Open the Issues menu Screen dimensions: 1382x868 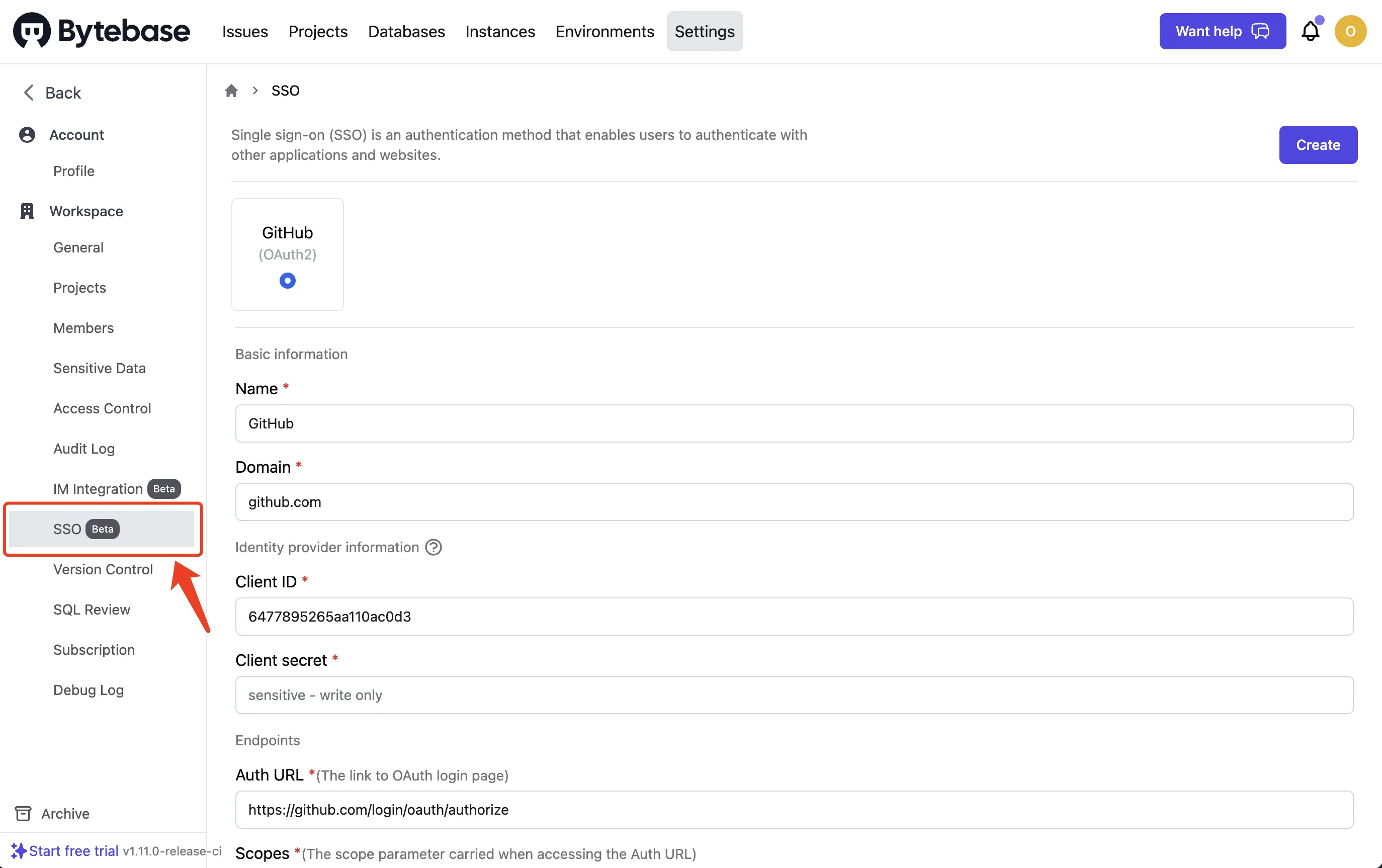[245, 32]
